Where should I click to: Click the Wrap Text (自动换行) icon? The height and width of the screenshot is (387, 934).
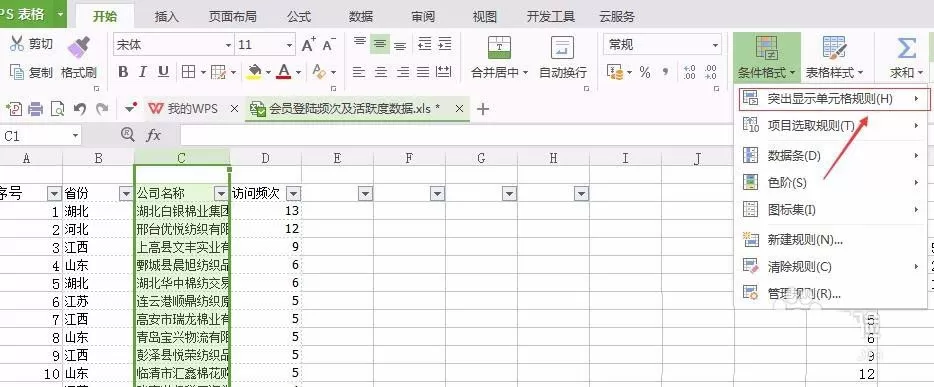(x=562, y=48)
